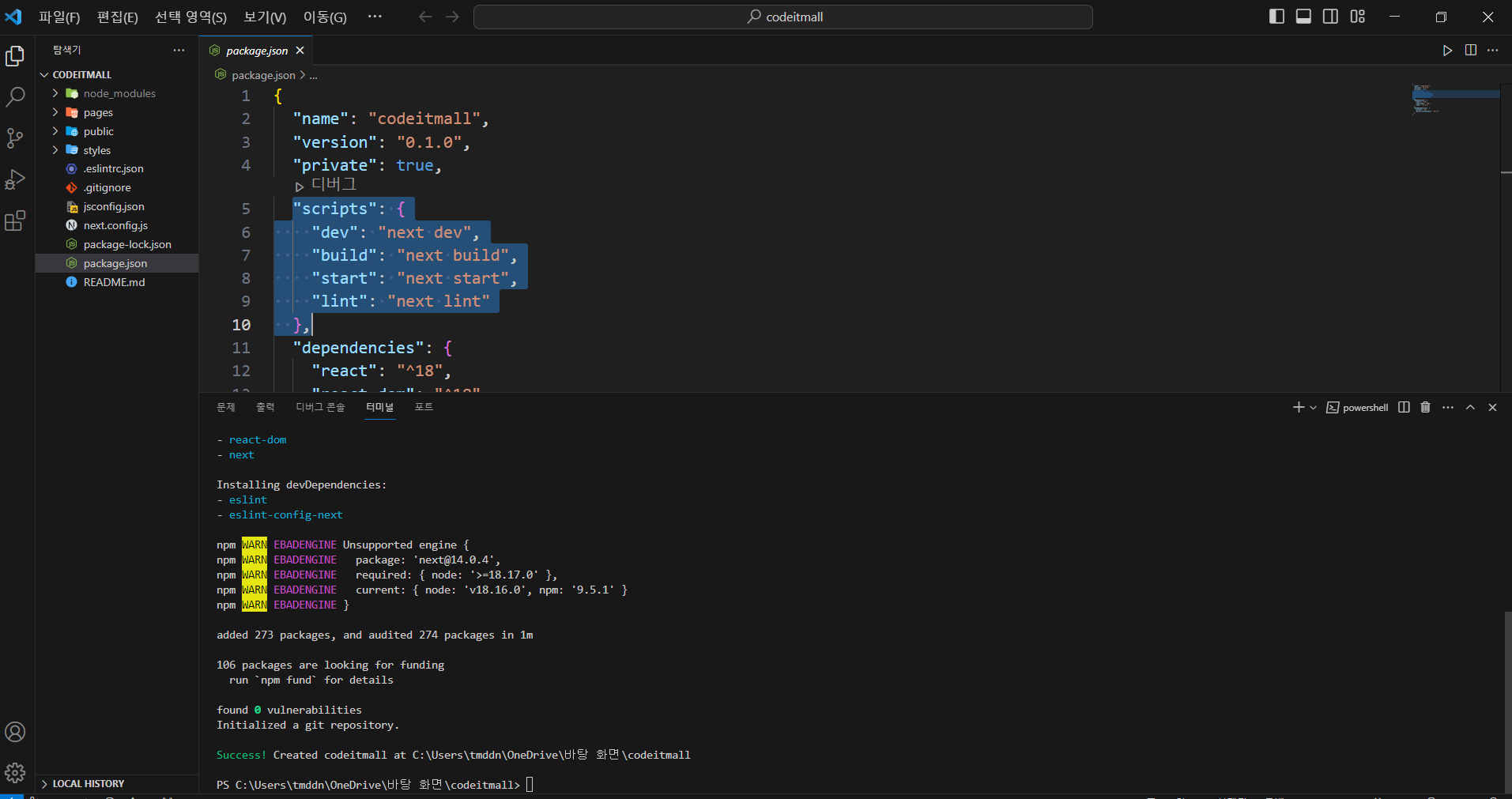
Task: Switch to the 출력 panel tab
Action: pyautogui.click(x=266, y=407)
